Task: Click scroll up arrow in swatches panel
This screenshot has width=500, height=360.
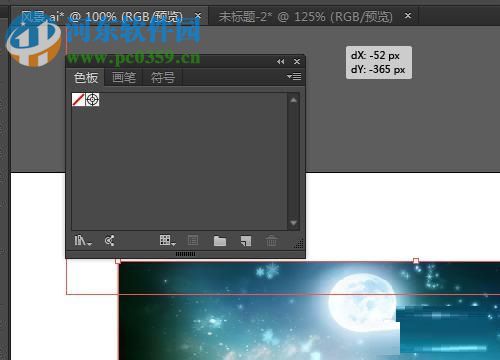Action: pyautogui.click(x=294, y=100)
